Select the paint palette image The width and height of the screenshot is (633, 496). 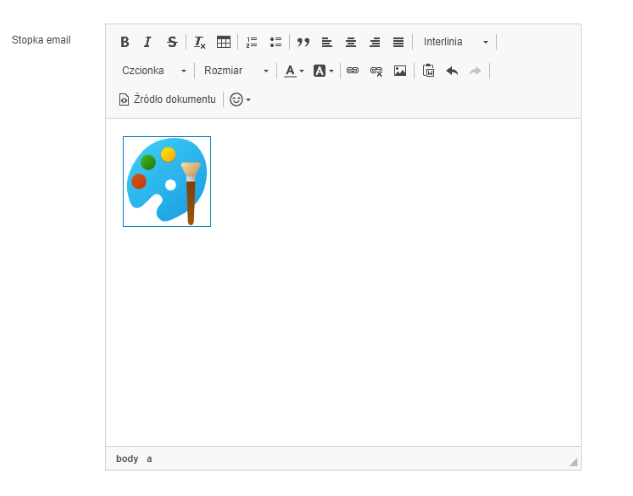[x=167, y=181]
